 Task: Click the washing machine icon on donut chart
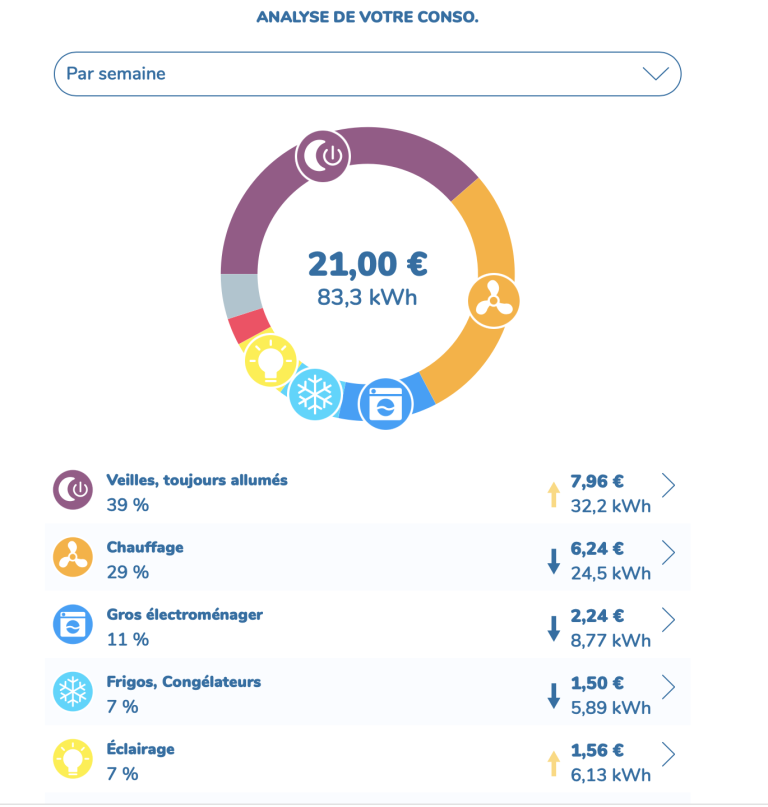386,404
